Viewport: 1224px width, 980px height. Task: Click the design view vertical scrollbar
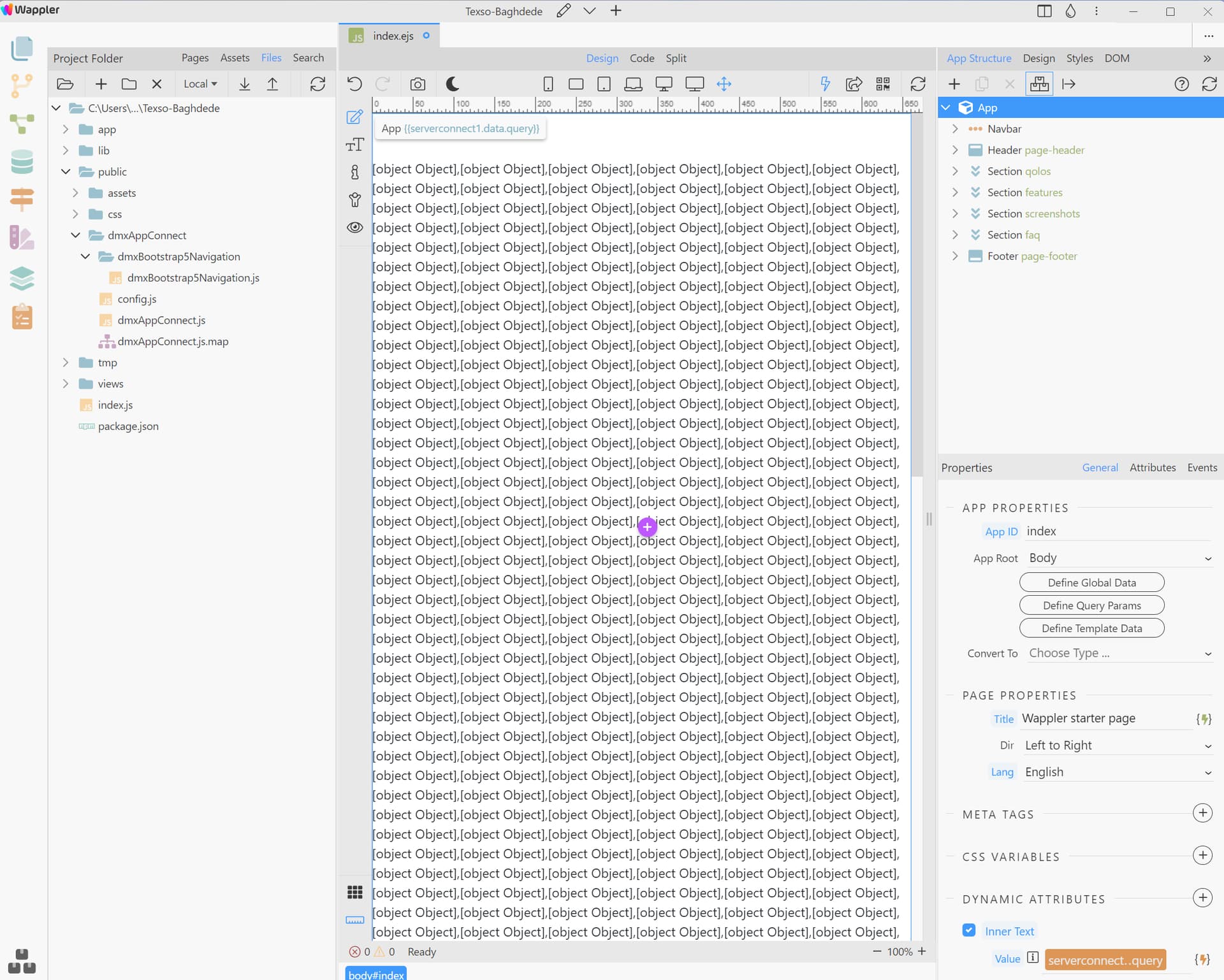click(x=917, y=296)
